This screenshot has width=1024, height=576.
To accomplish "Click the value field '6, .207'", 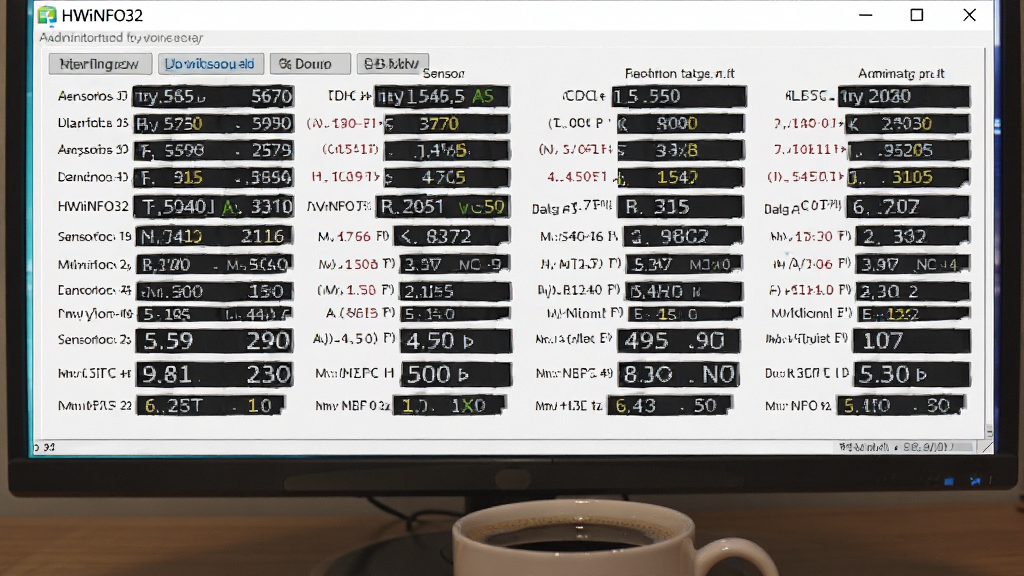I will tap(908, 207).
